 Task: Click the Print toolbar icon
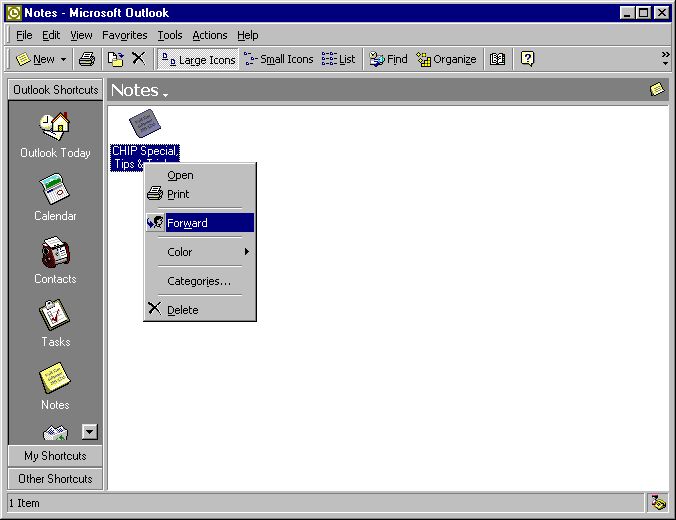[x=87, y=59]
